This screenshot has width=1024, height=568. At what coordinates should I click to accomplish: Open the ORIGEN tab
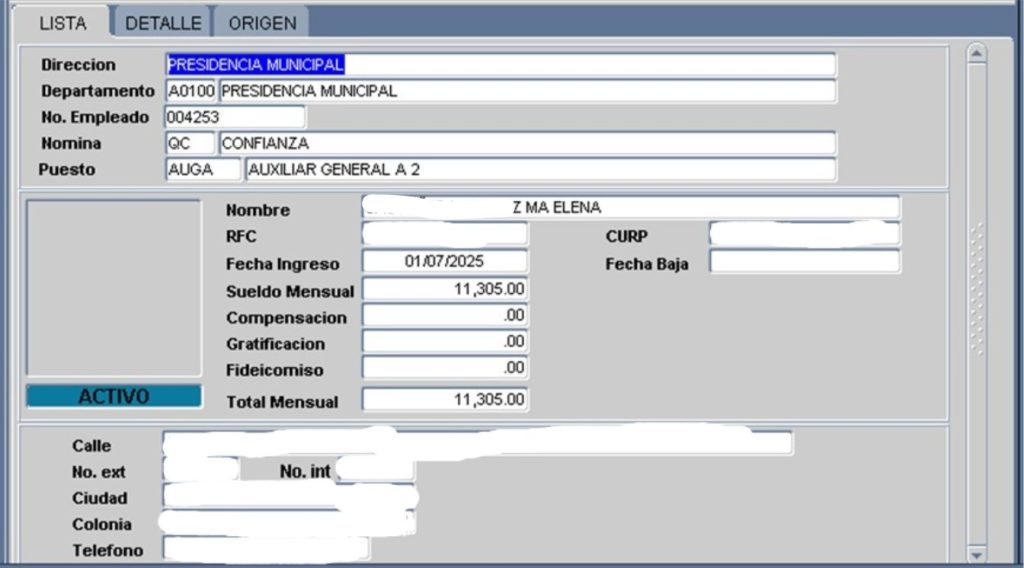pyautogui.click(x=262, y=24)
